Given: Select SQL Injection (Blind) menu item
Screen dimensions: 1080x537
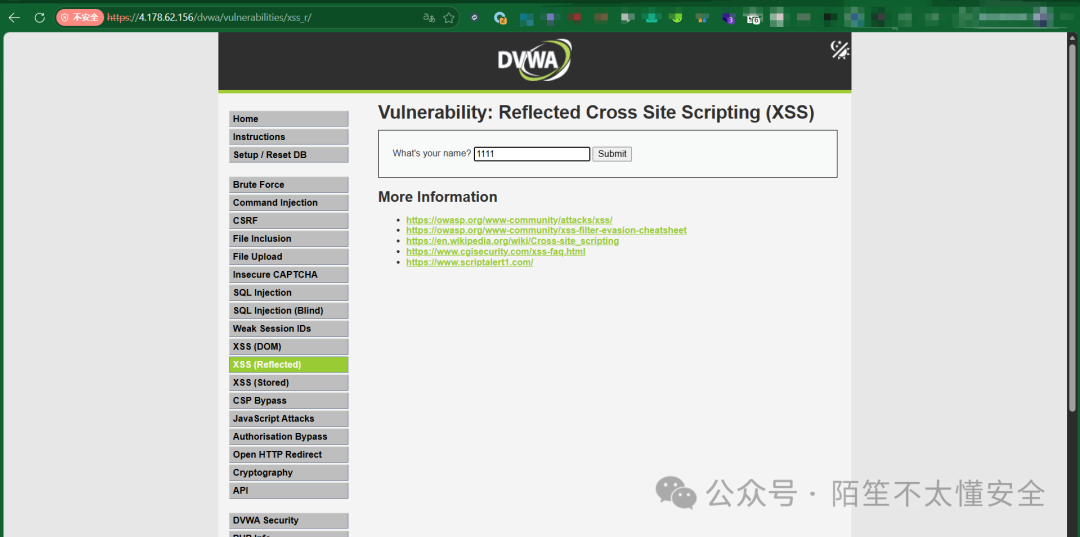Looking at the screenshot, I should click(289, 310).
